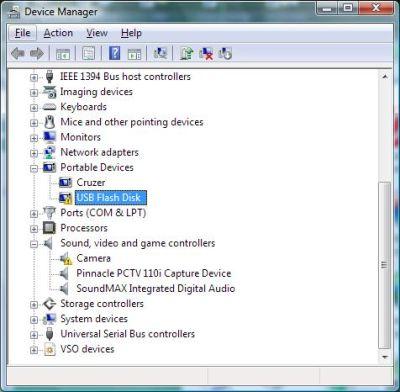400x392 pixels.
Task: Click the blue Help question mark icon
Action: (114, 53)
